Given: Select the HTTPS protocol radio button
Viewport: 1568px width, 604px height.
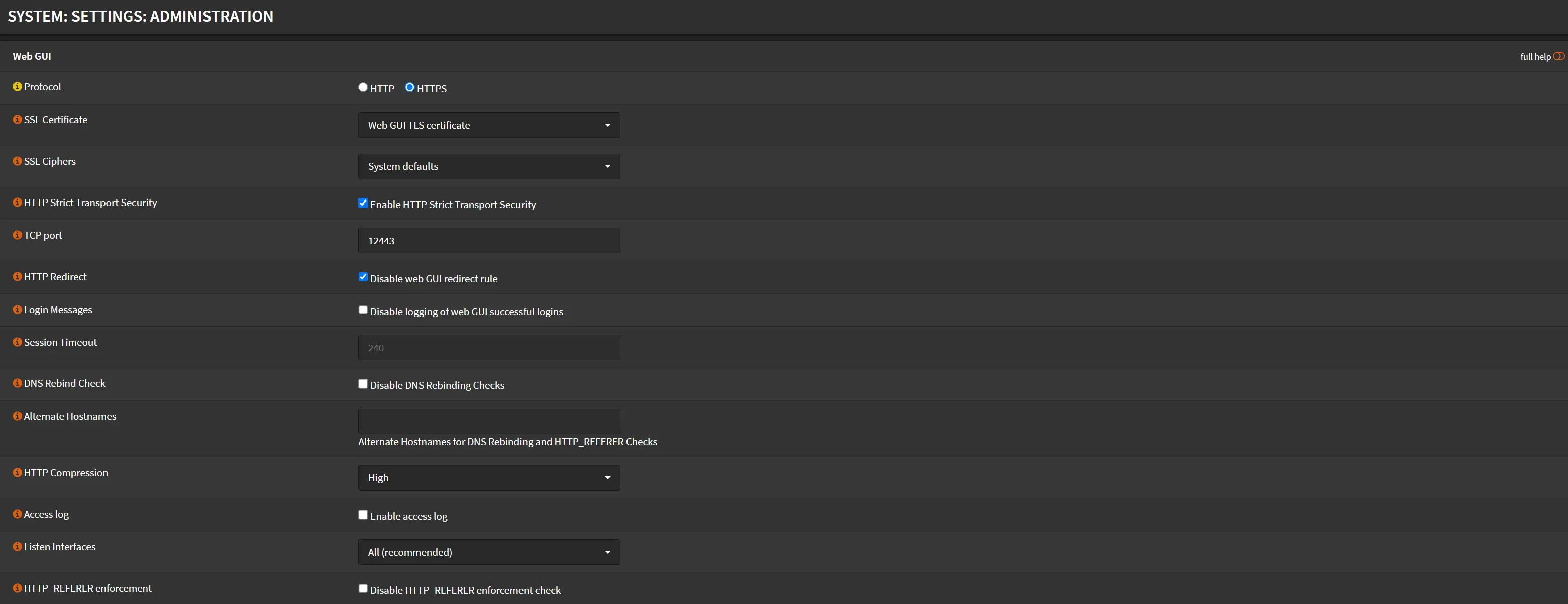Looking at the screenshot, I should (x=409, y=87).
